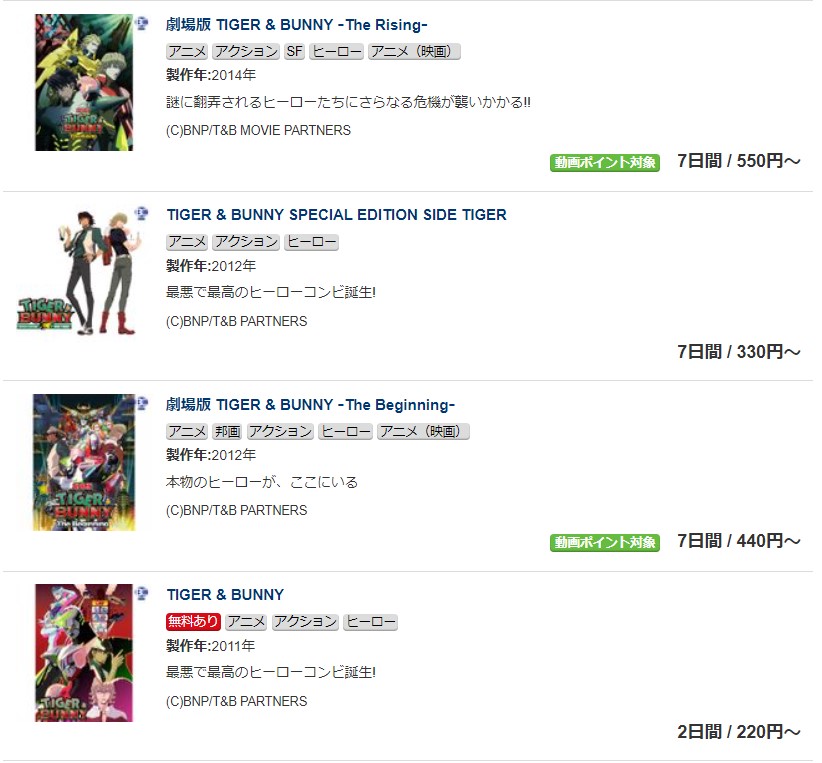Click the icon beside TIGER & BUNNY 2011 thumbnail
This screenshot has height=763, width=822.
pyautogui.click(x=141, y=593)
